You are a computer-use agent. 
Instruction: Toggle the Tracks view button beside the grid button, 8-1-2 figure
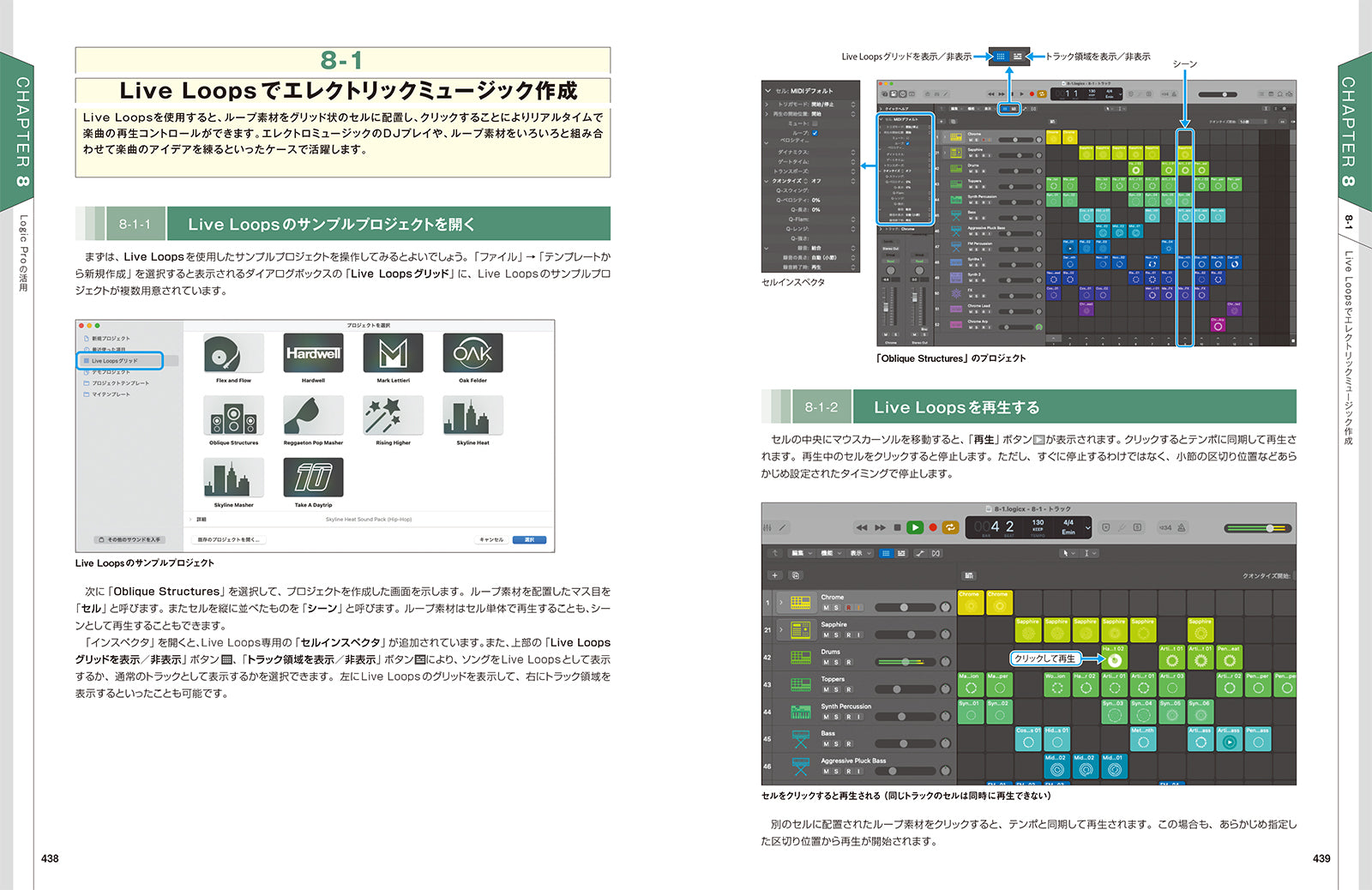pos(901,553)
